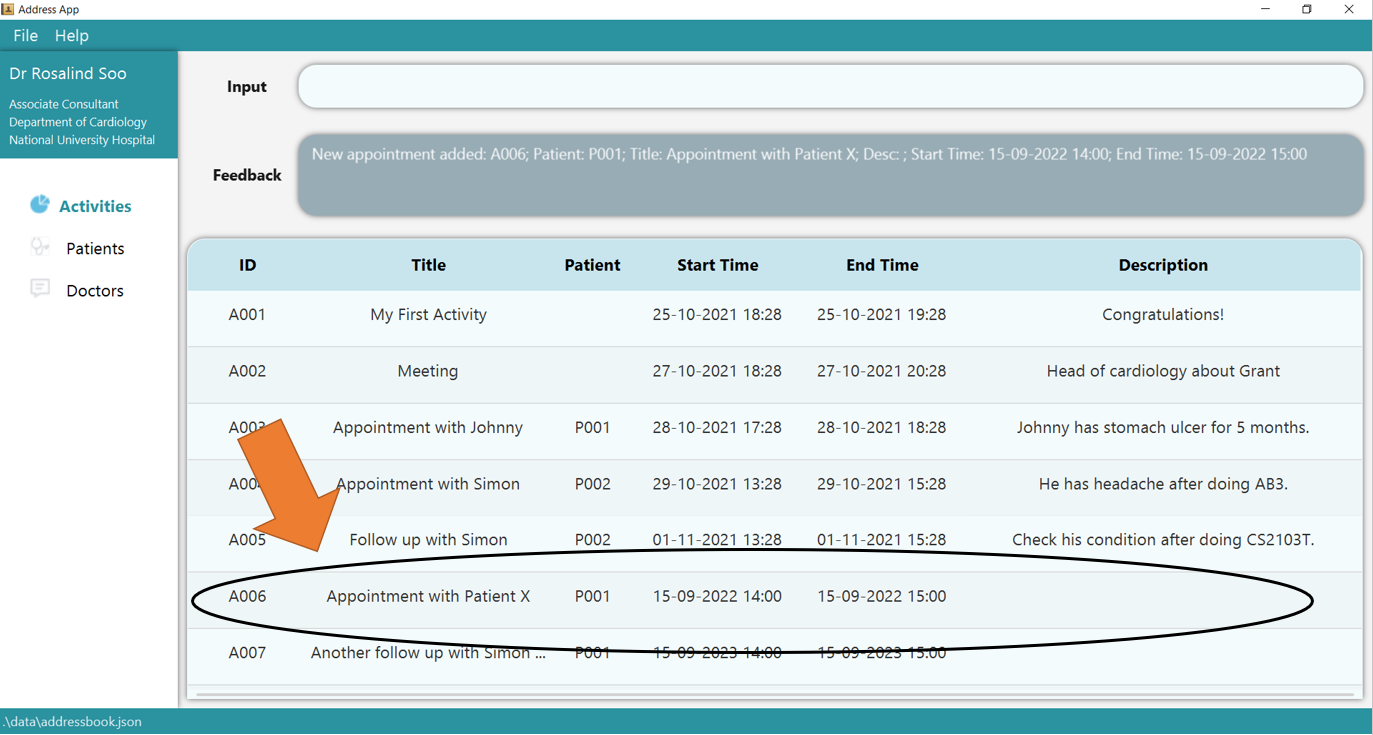Click the Description column header
This screenshot has width=1373, height=735.
pos(1162,265)
